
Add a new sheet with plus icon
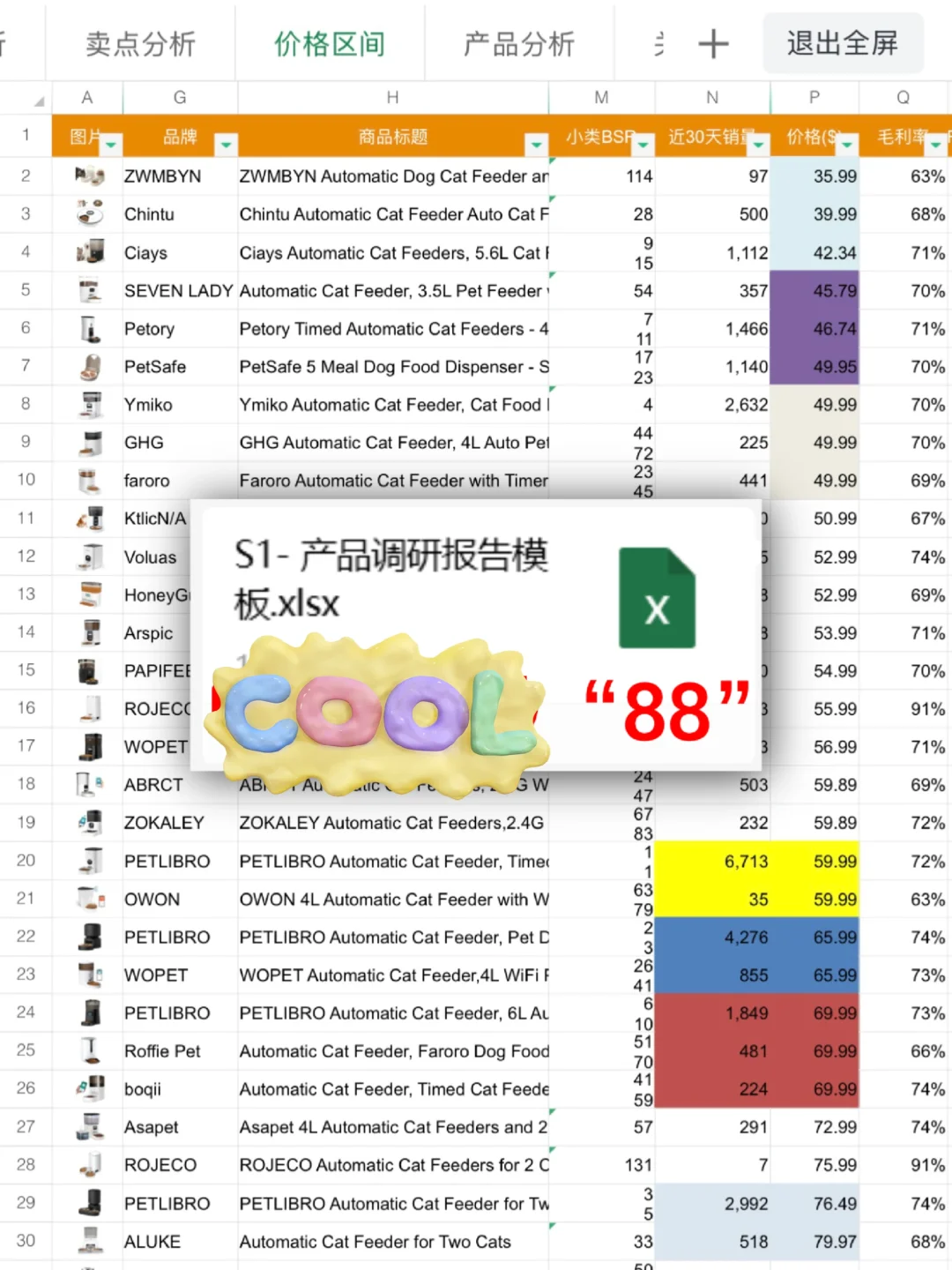pos(713,43)
